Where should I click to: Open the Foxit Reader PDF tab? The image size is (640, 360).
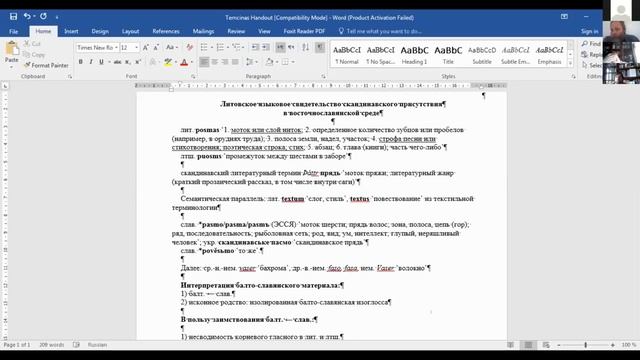pos(304,31)
